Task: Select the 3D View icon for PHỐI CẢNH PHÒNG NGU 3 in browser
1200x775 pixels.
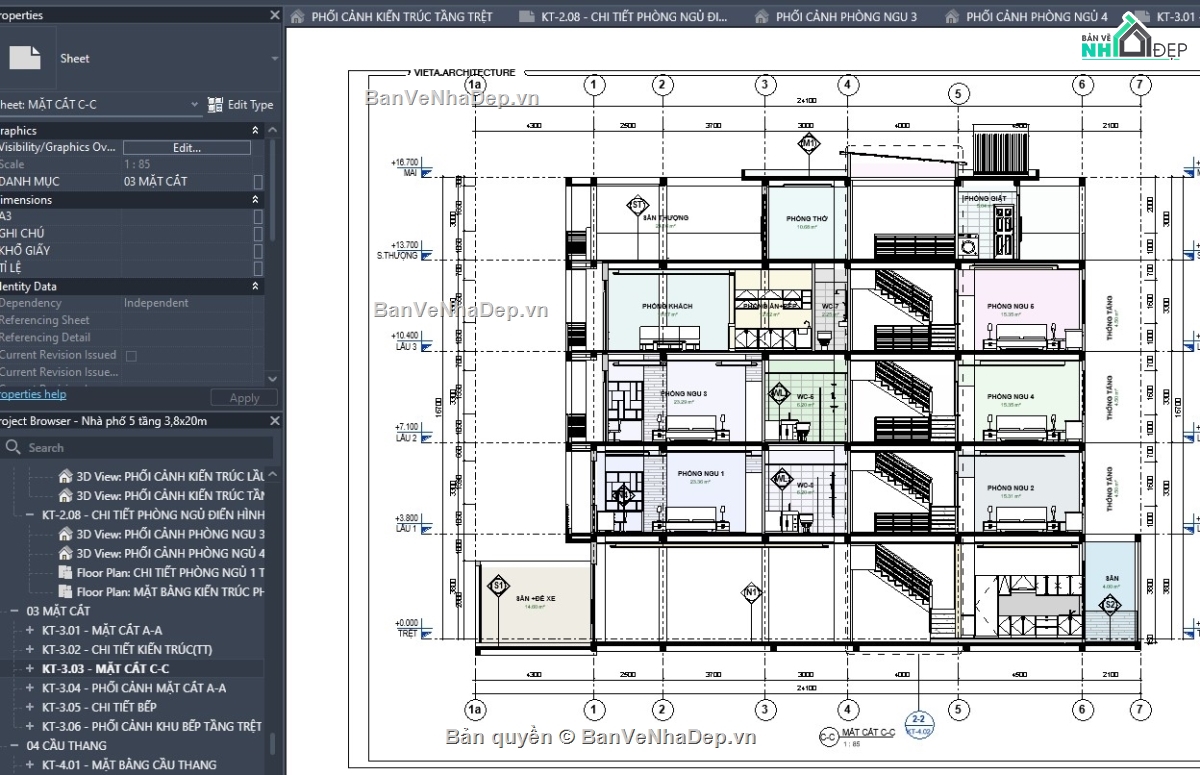Action: 66,534
